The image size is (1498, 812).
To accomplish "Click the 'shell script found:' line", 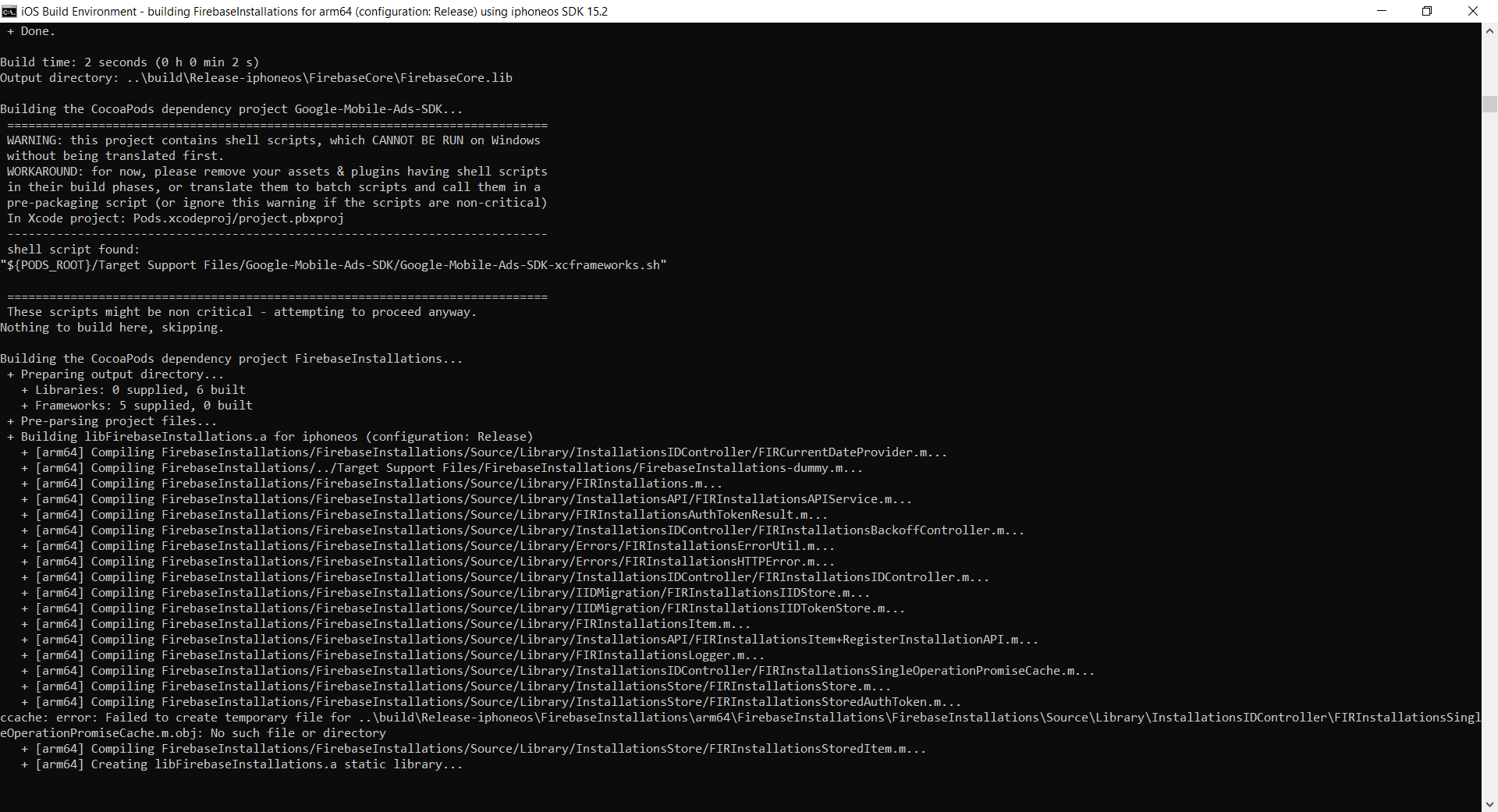I will click(73, 250).
